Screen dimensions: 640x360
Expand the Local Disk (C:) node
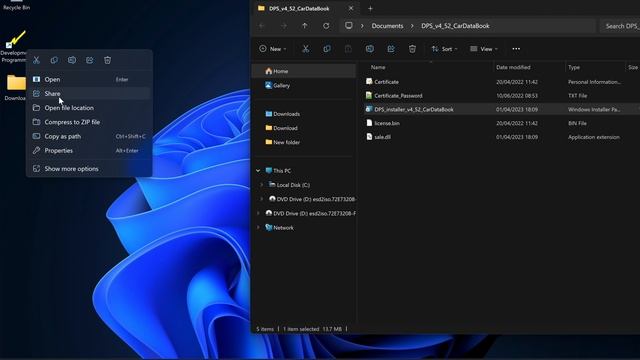tap(262, 185)
